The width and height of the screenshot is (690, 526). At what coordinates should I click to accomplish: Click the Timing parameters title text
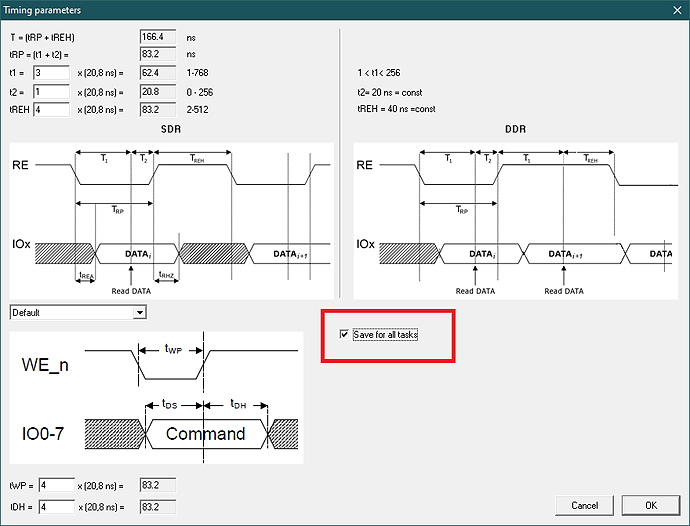point(42,10)
